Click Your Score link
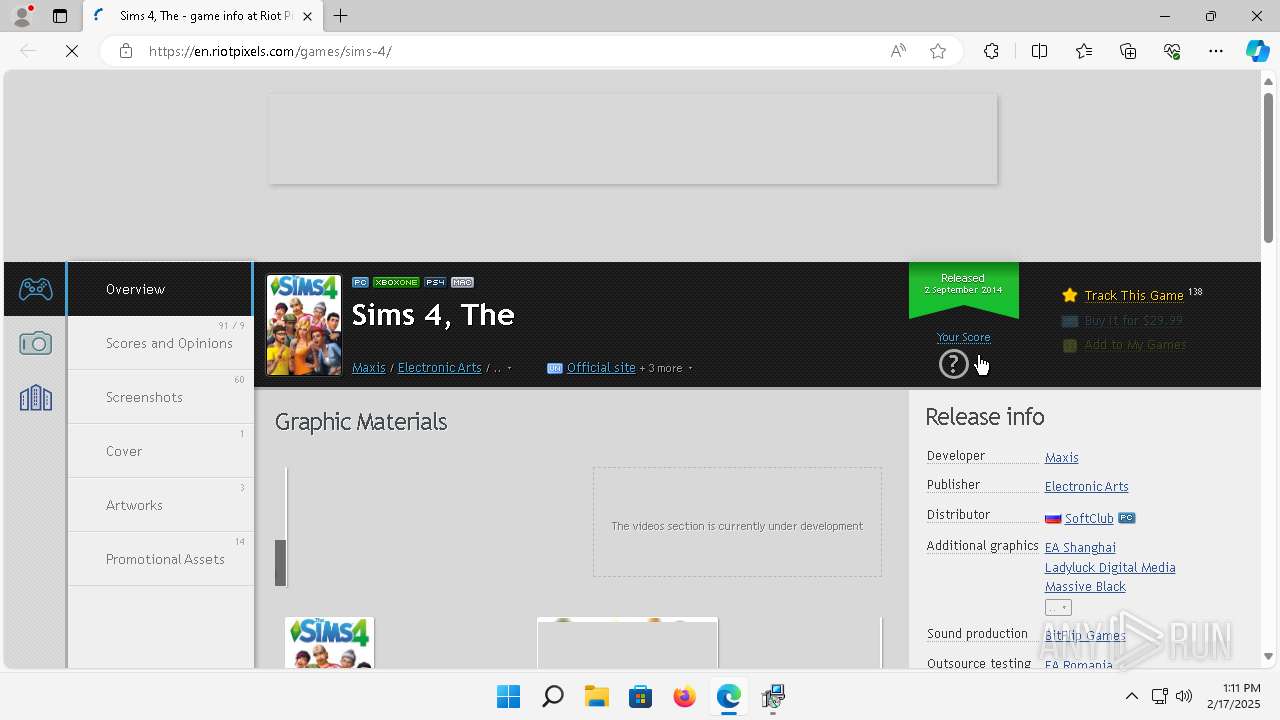 click(x=964, y=337)
